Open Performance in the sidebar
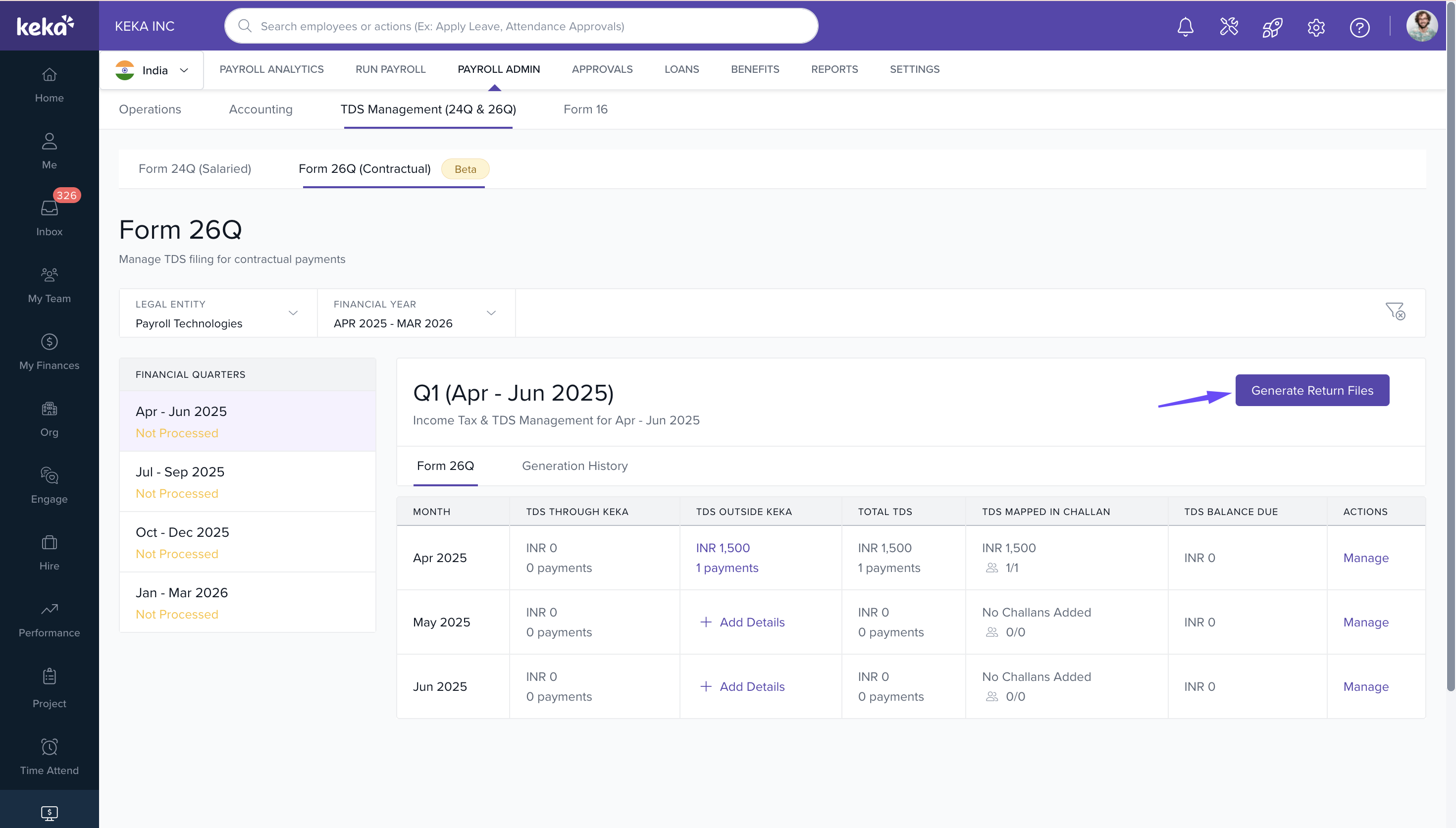 coord(50,619)
